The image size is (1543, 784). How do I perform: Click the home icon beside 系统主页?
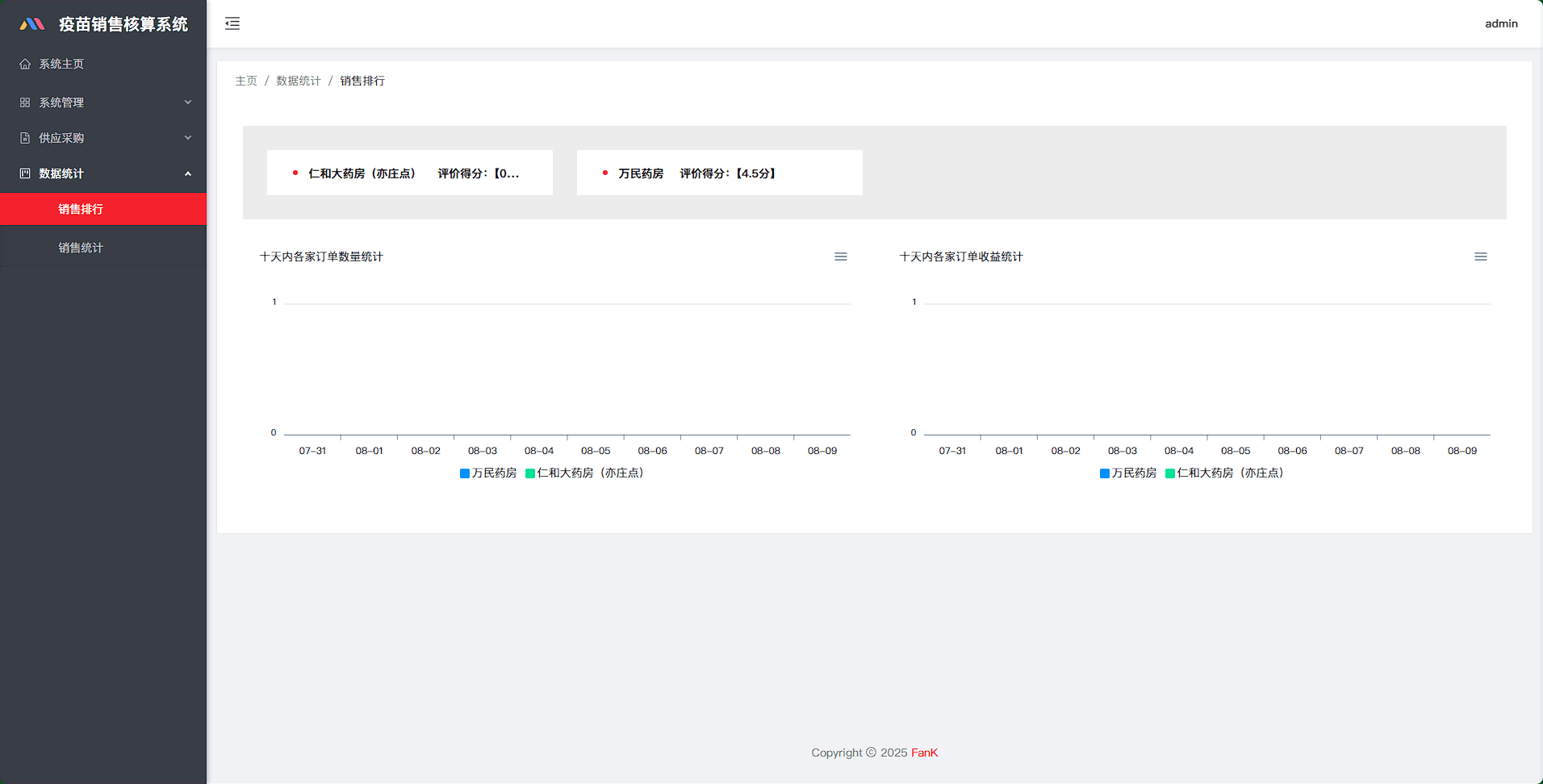(25, 64)
